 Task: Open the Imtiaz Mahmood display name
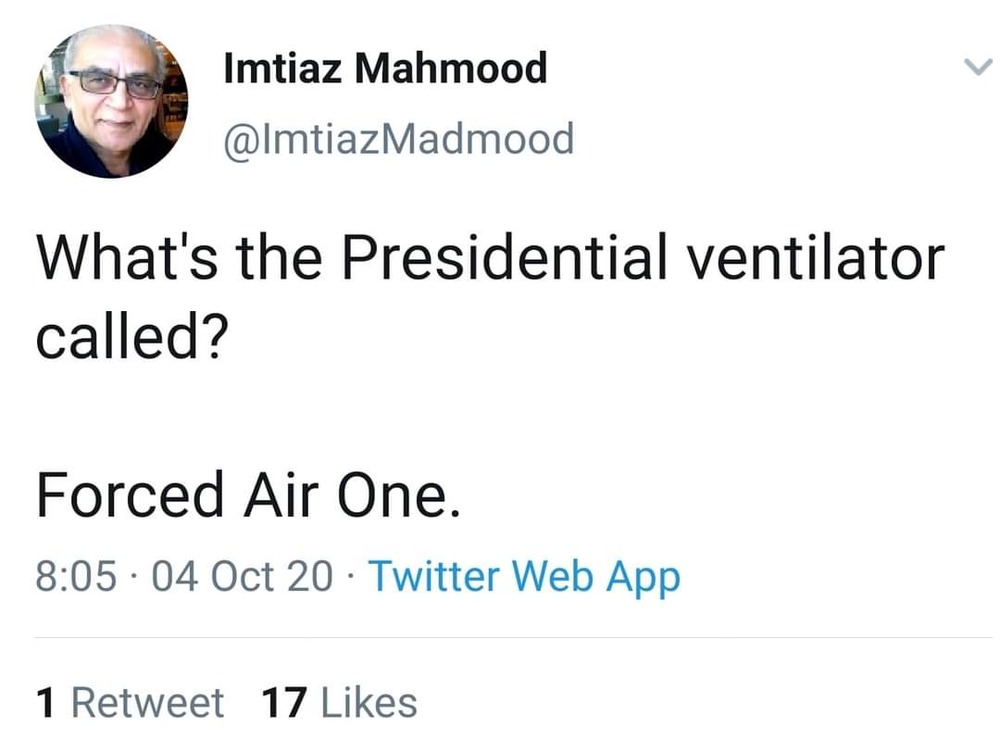tap(385, 69)
